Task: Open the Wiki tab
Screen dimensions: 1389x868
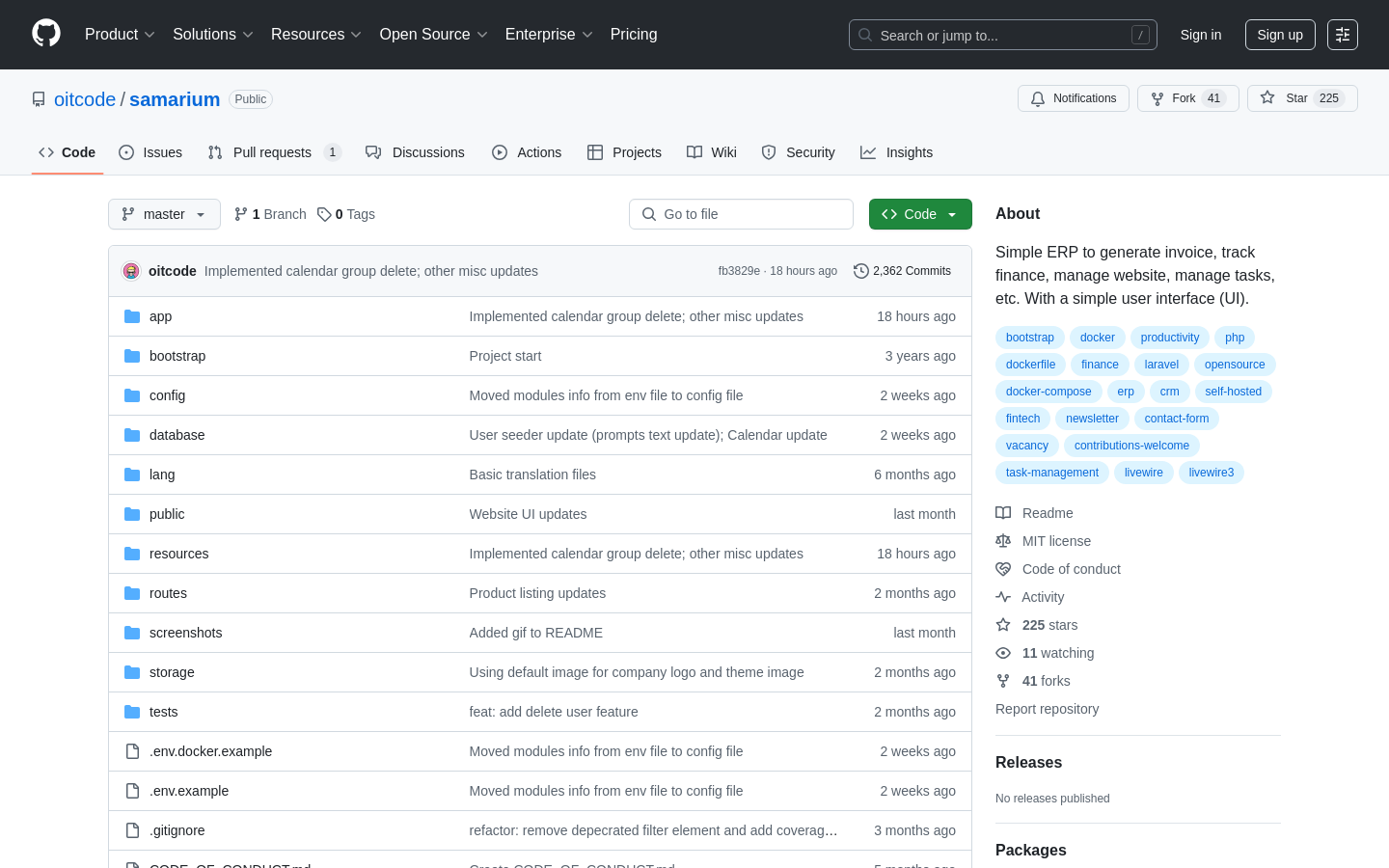Action: 712,152
